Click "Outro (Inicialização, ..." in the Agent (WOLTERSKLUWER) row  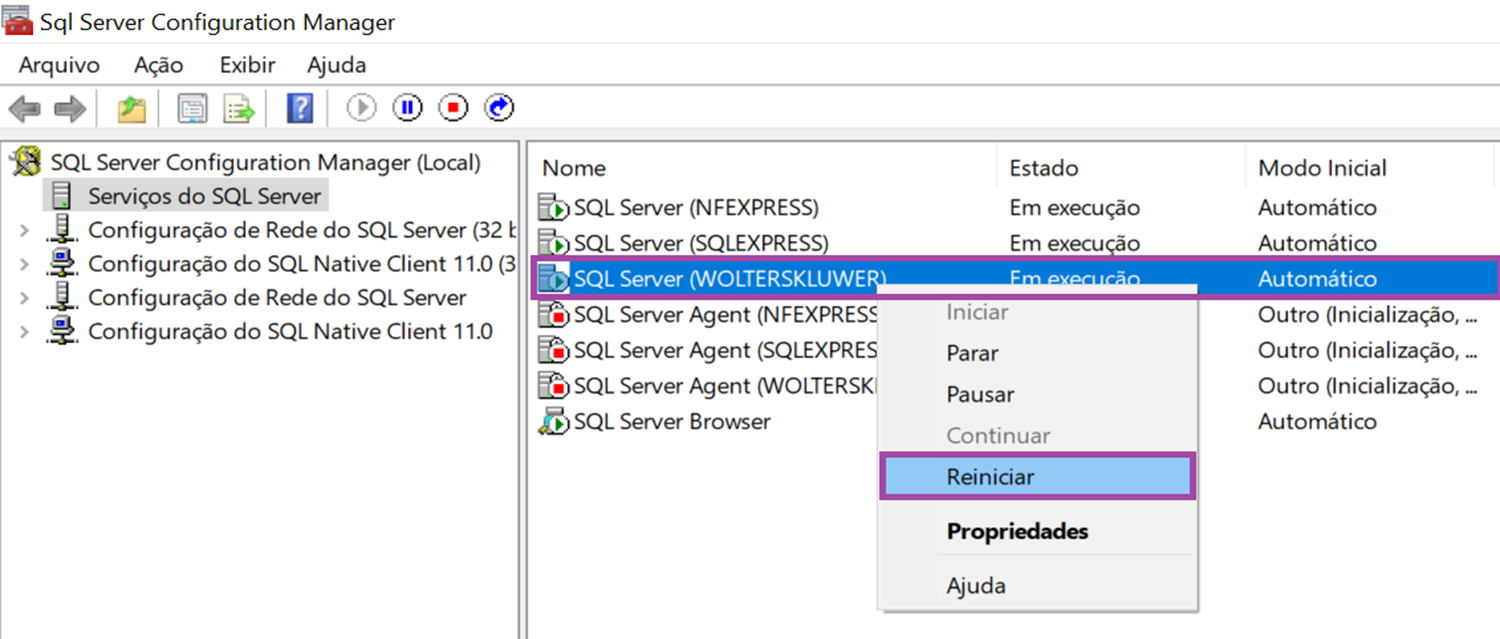pos(1368,386)
